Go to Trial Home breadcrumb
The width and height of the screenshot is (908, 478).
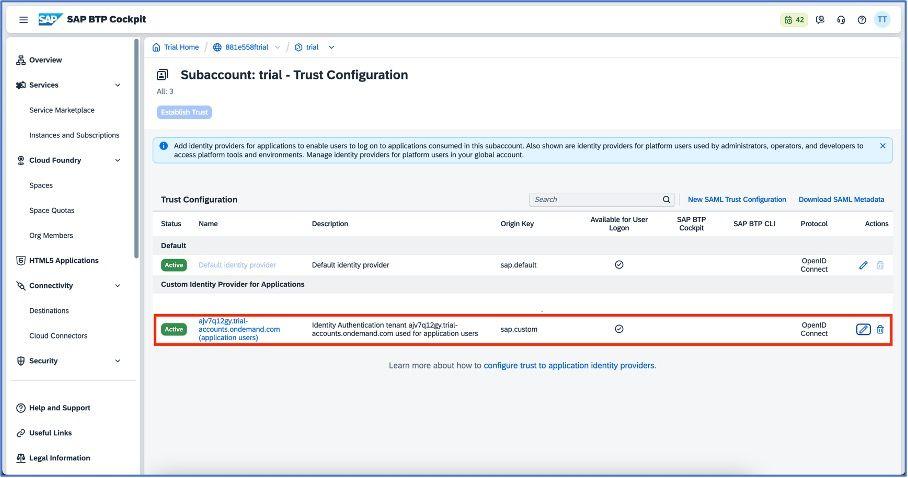(181, 48)
